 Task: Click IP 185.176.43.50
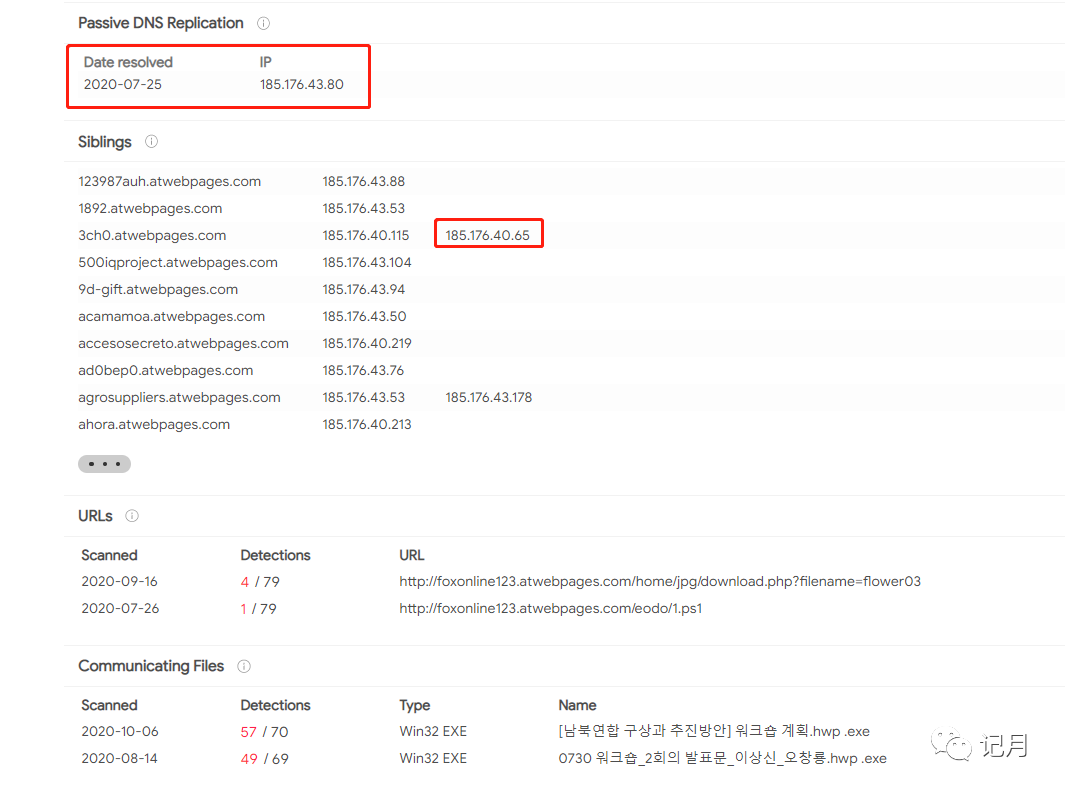pos(364,317)
